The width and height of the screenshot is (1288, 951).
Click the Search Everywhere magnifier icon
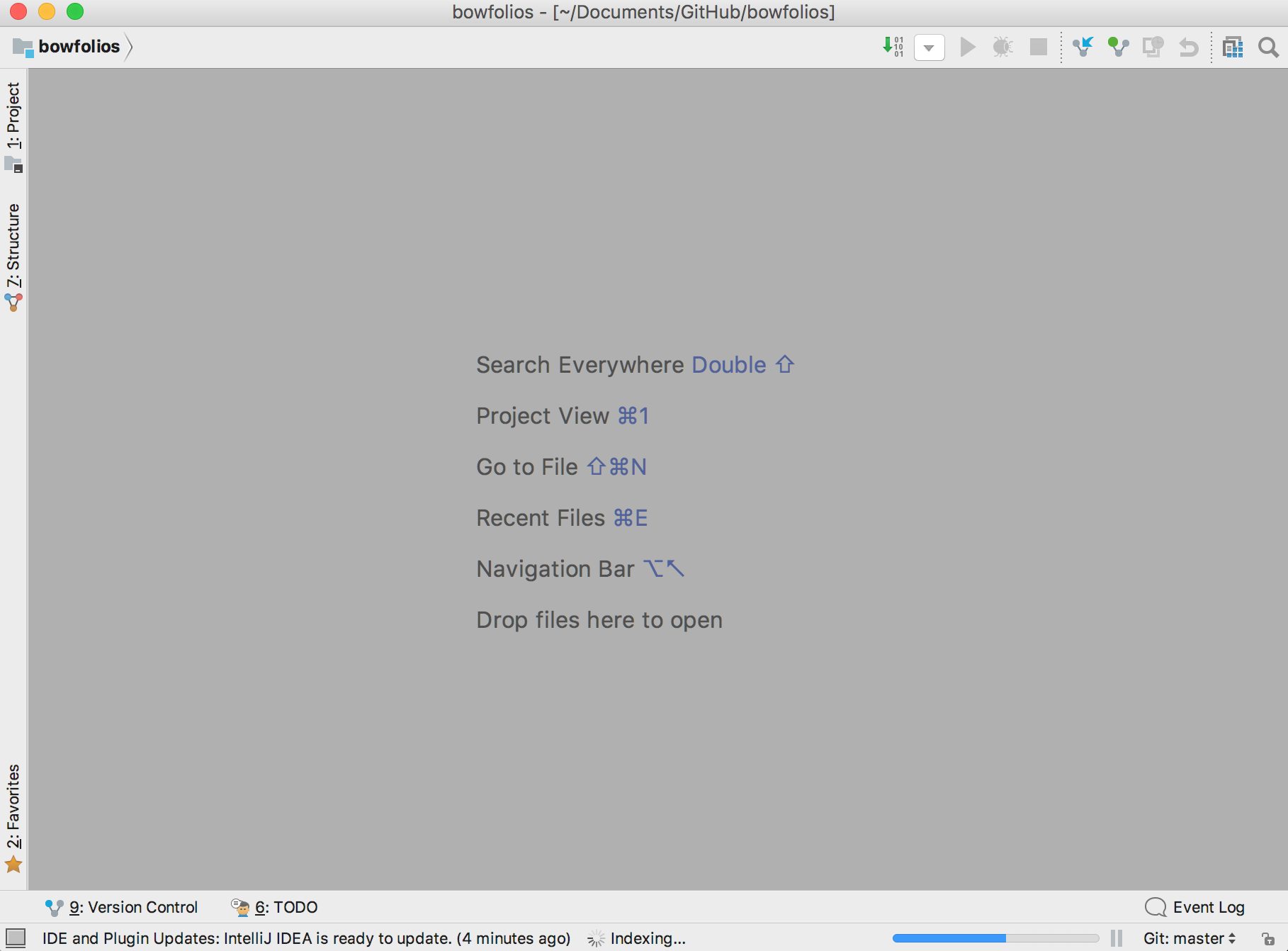click(x=1268, y=47)
